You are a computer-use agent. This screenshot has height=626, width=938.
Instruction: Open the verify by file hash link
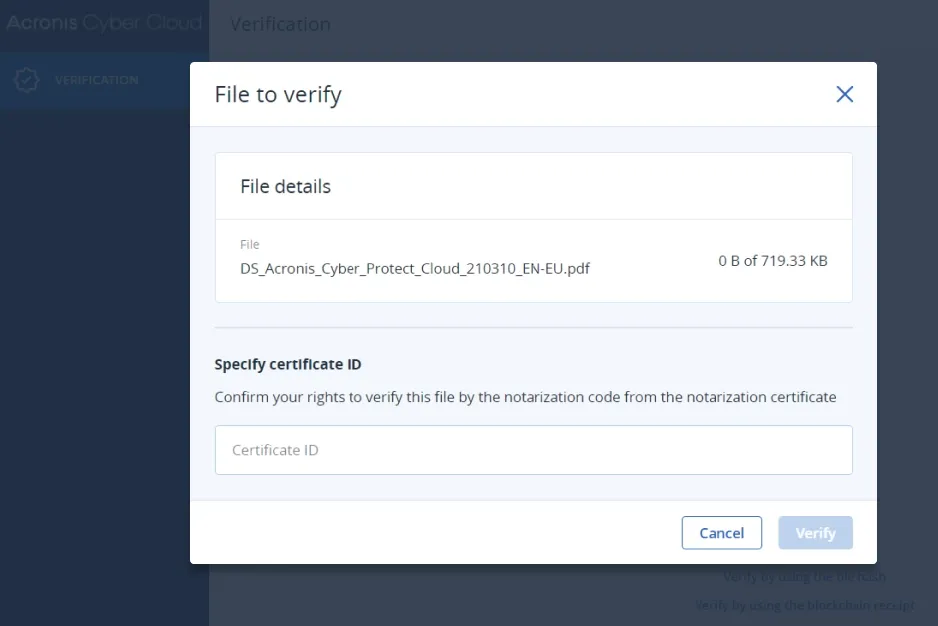click(804, 577)
